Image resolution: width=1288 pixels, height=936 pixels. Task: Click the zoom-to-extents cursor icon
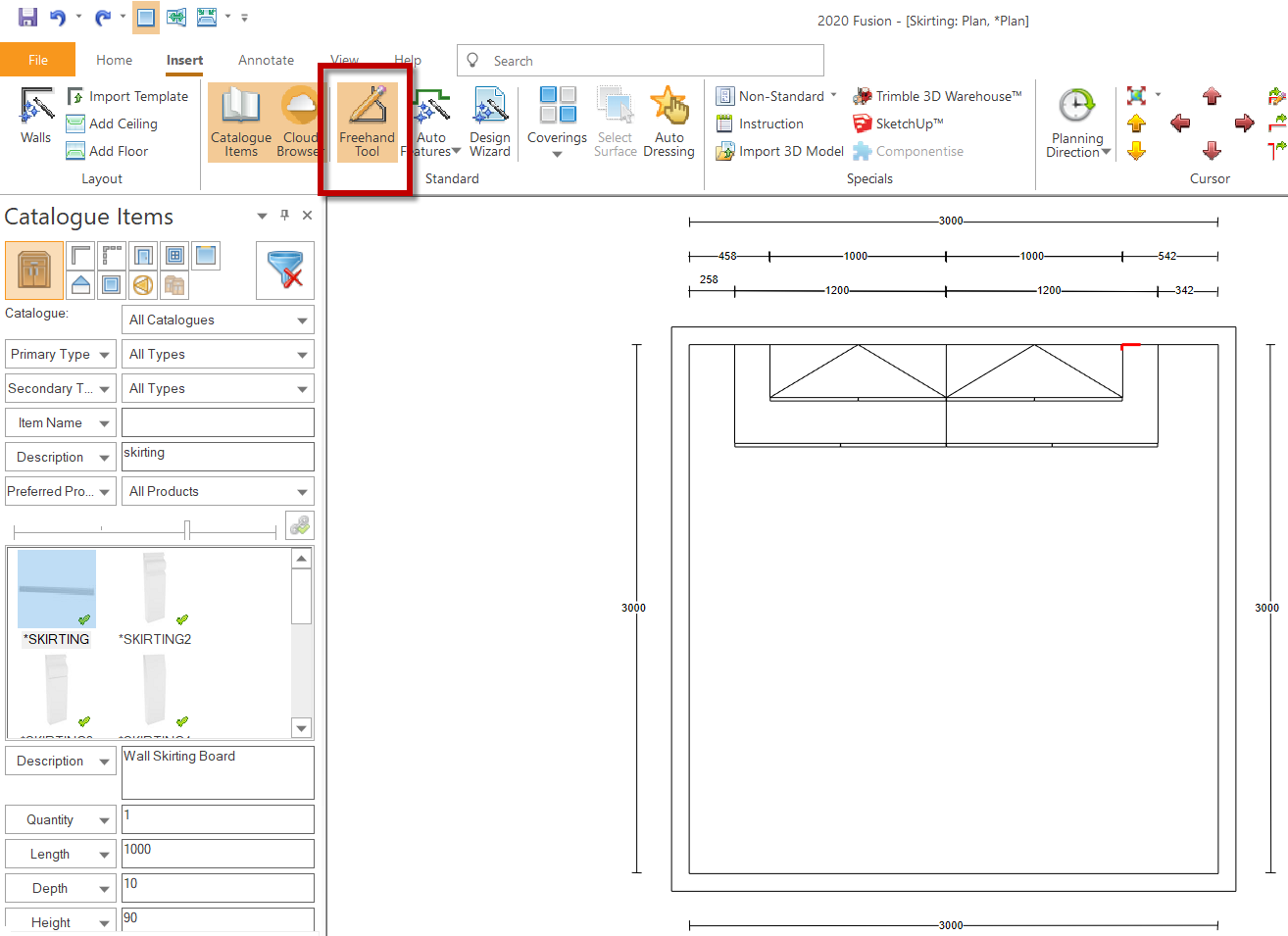[x=1136, y=95]
